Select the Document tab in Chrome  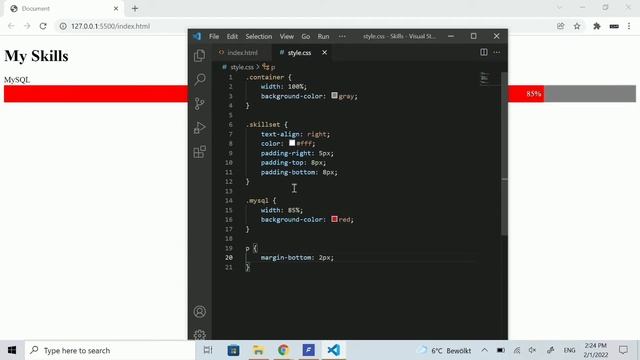(x=63, y=9)
